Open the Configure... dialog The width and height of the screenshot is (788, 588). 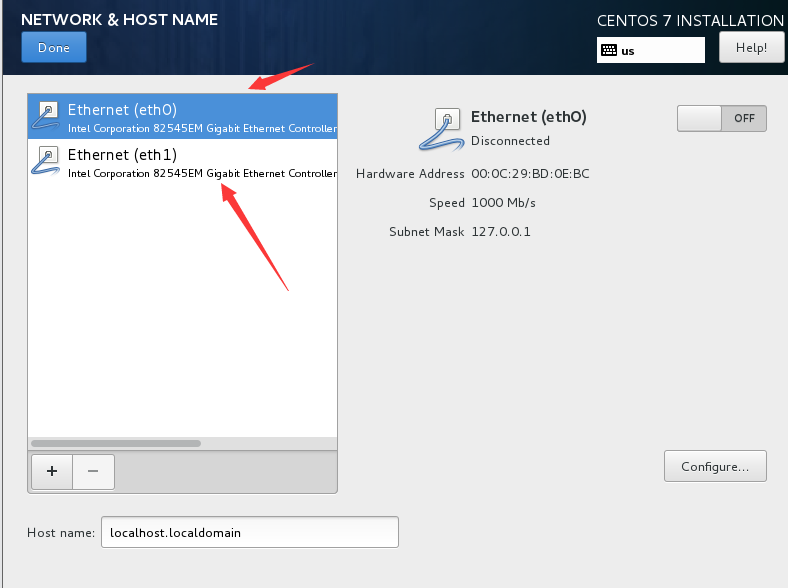(x=715, y=466)
